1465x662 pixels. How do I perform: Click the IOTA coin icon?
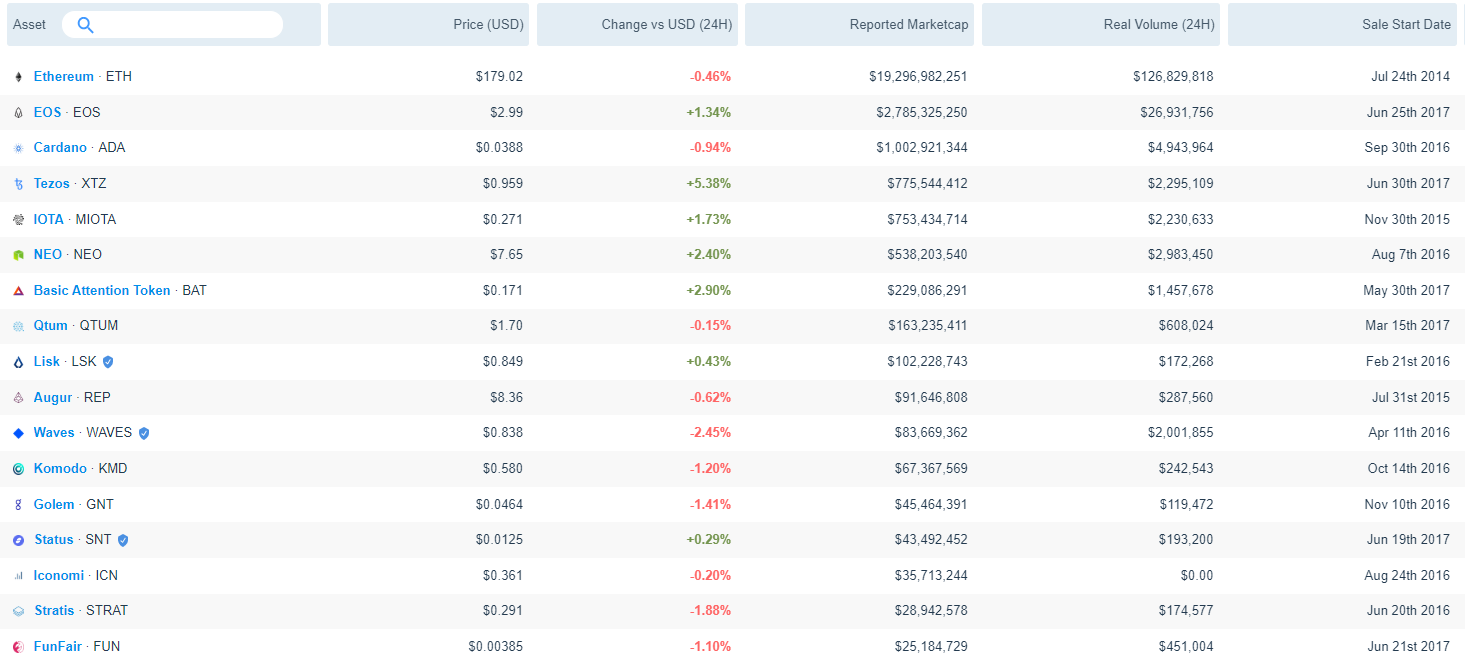pos(18,220)
